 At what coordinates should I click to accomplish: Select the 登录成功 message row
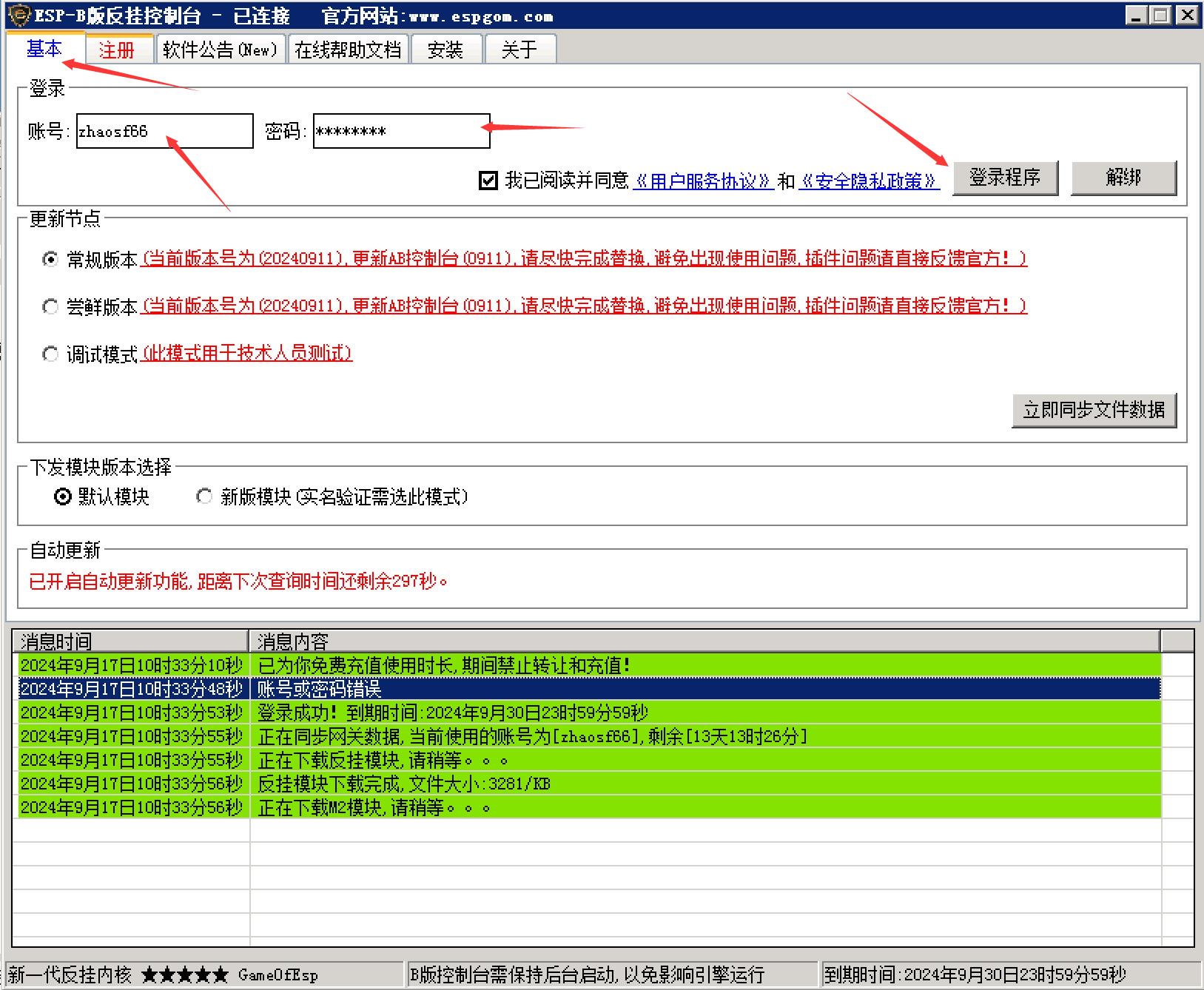(x=589, y=713)
